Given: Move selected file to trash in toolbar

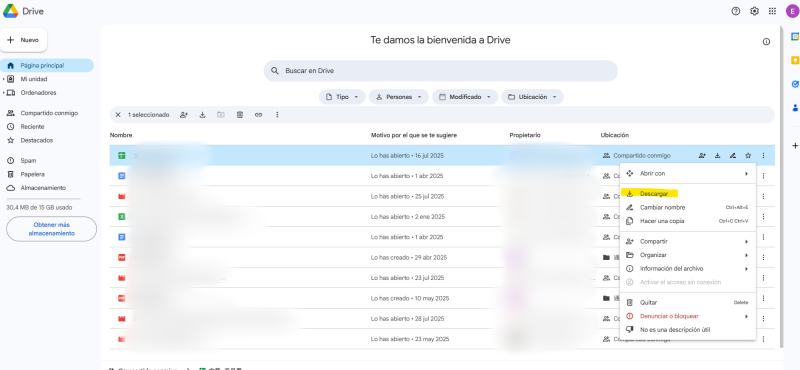Looking at the screenshot, I should 240,115.
